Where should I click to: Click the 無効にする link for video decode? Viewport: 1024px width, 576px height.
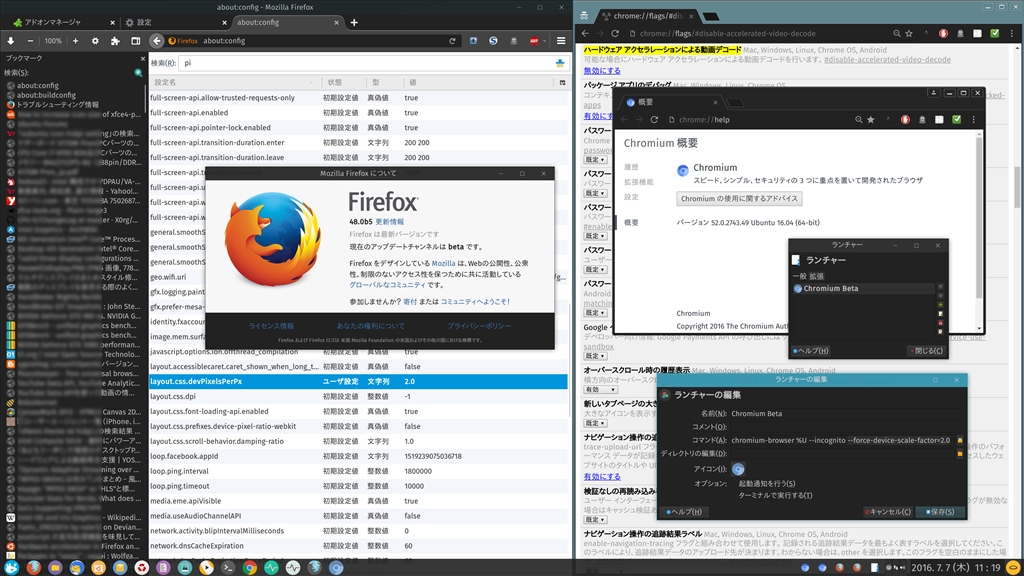tap(602, 71)
